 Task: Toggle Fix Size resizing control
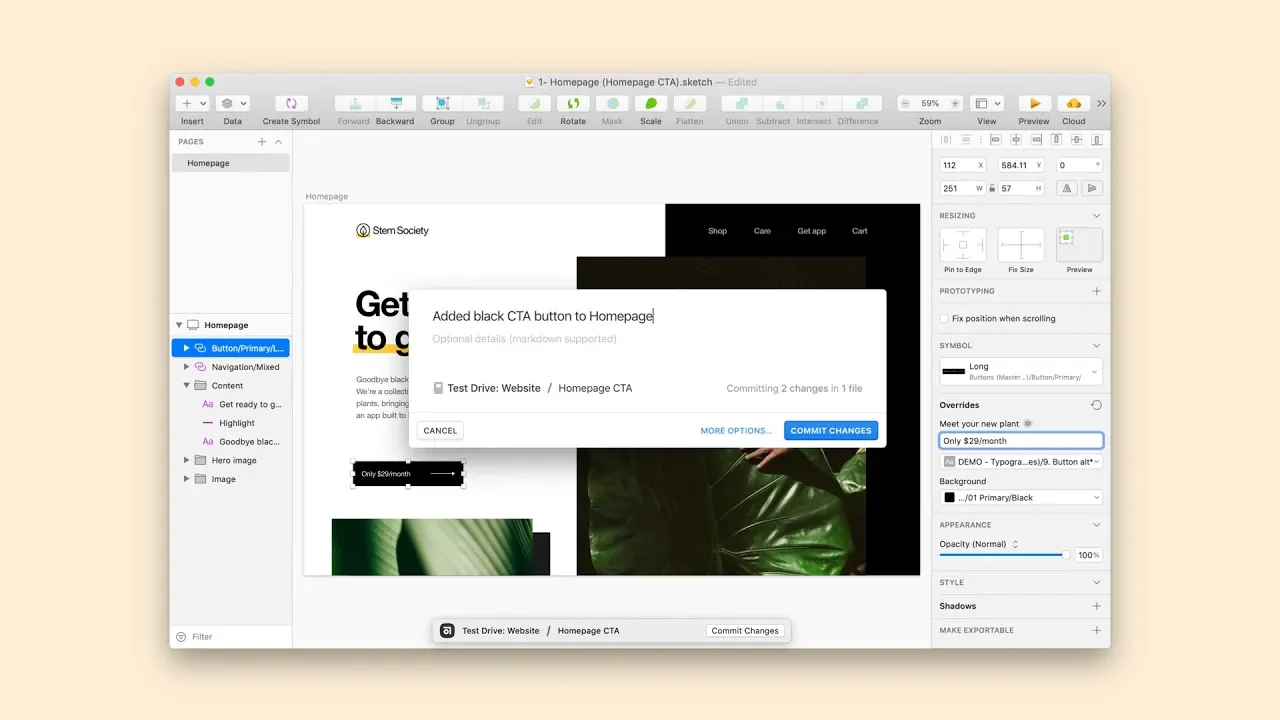point(1021,245)
